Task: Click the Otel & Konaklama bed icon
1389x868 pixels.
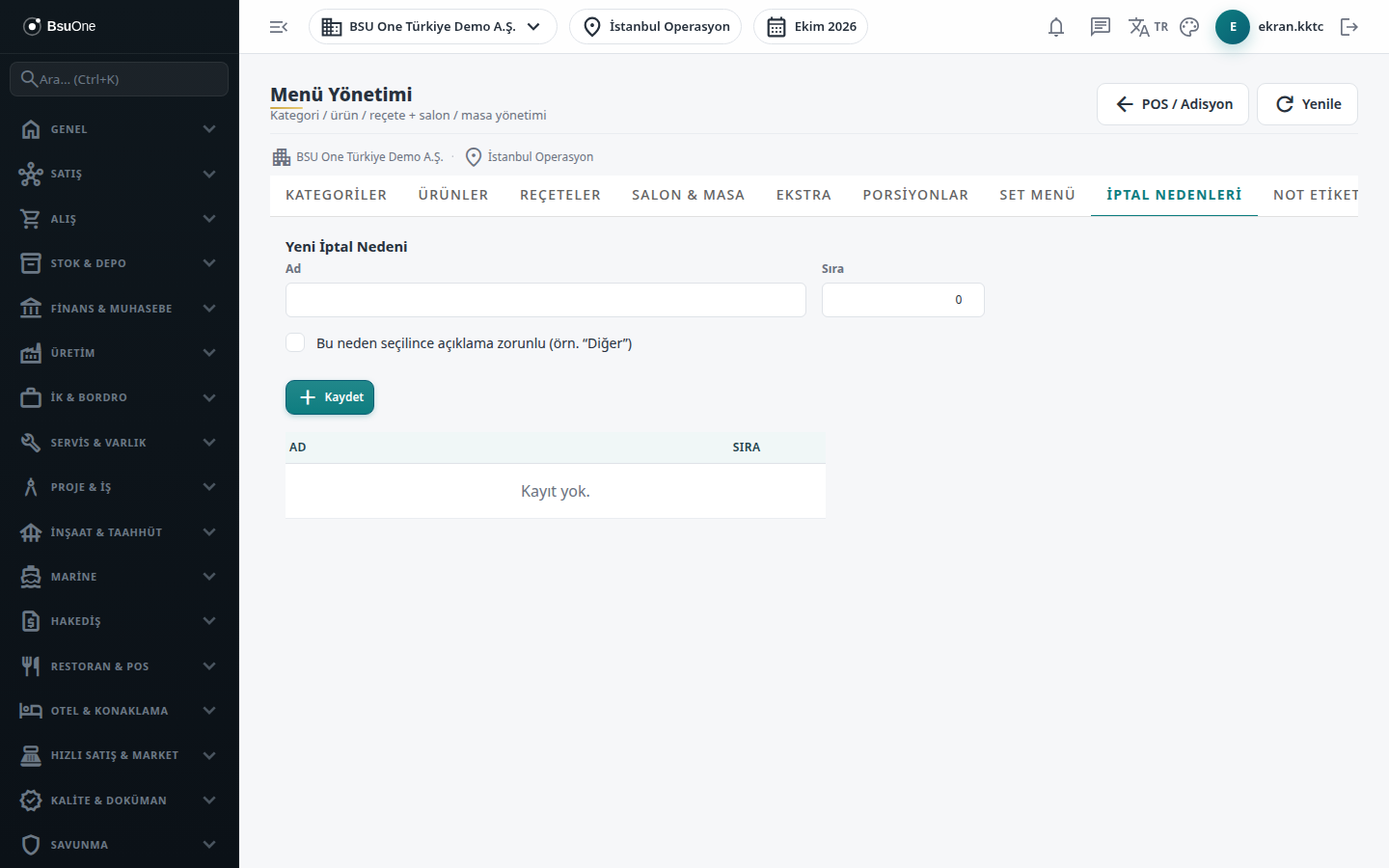Action: (31, 711)
